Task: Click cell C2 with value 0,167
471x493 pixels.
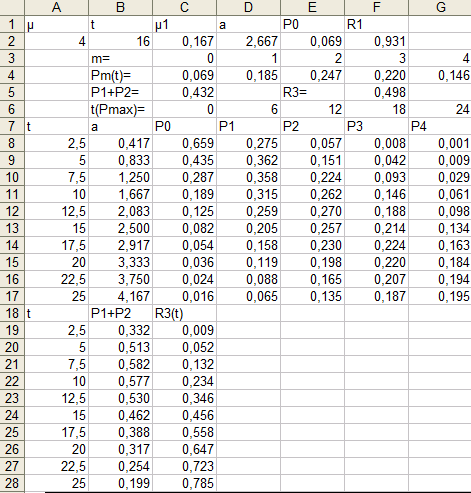Action: (184, 41)
